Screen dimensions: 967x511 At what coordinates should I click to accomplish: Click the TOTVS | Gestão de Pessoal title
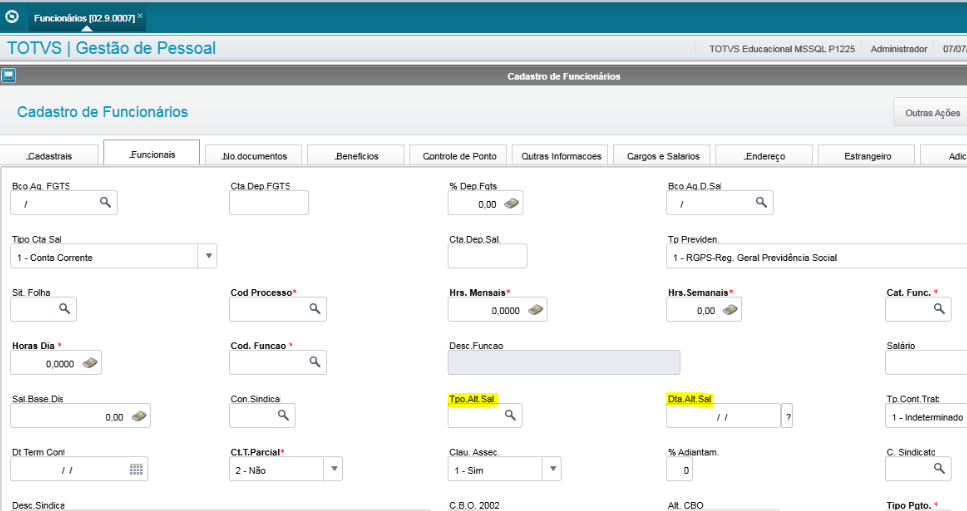tap(112, 48)
